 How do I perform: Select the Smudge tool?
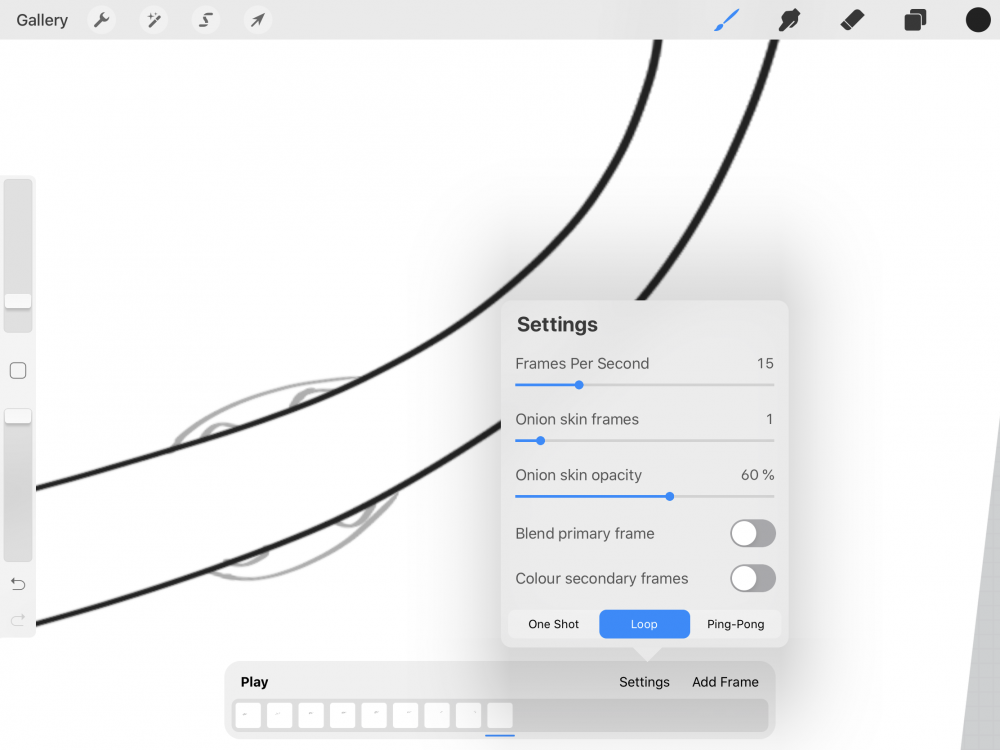(x=790, y=20)
